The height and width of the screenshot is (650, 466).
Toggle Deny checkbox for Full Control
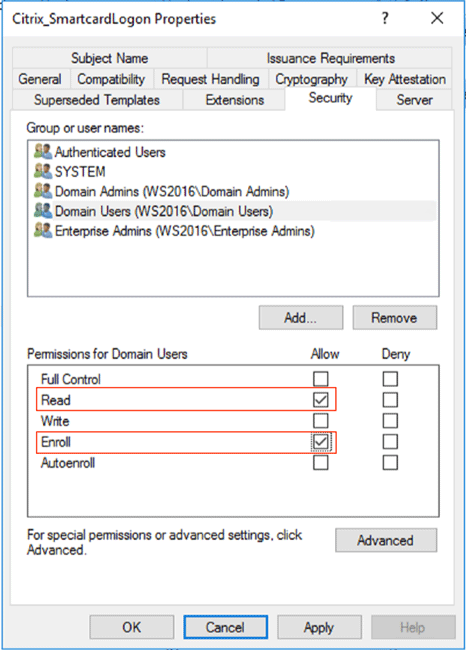(x=390, y=379)
